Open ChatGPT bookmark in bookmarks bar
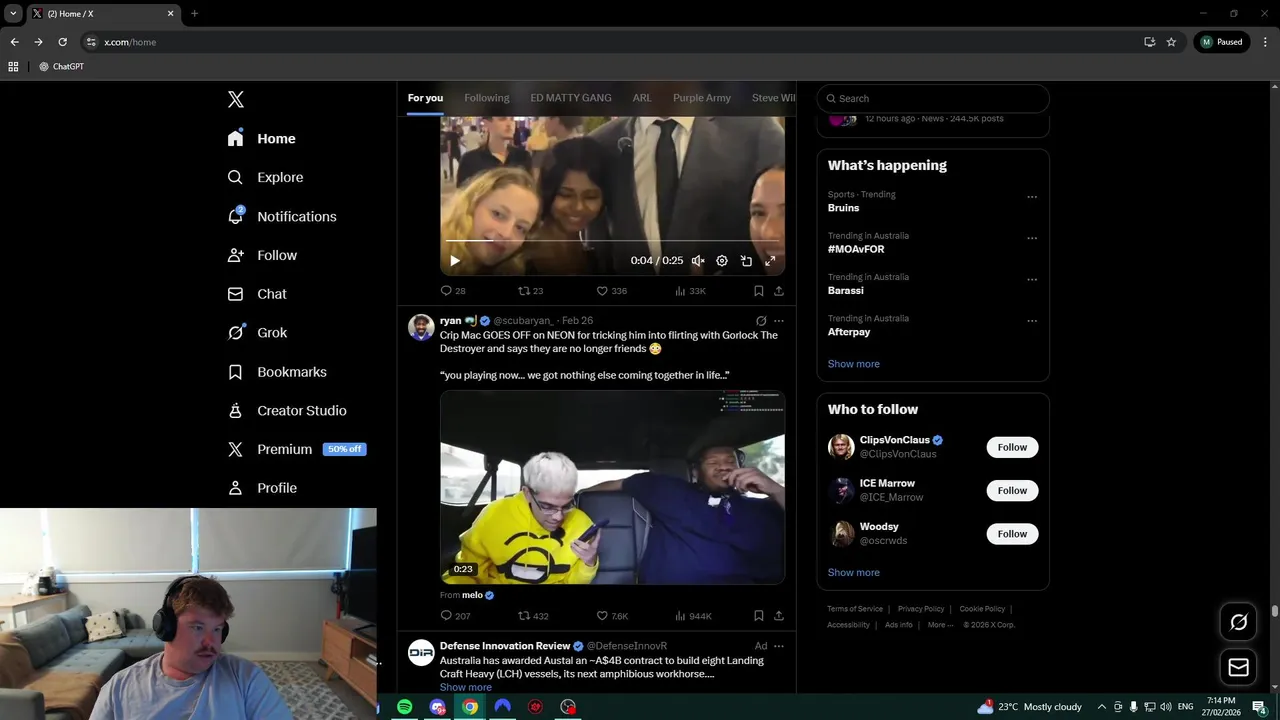Screen dimensions: 1280x720 pos(61,66)
